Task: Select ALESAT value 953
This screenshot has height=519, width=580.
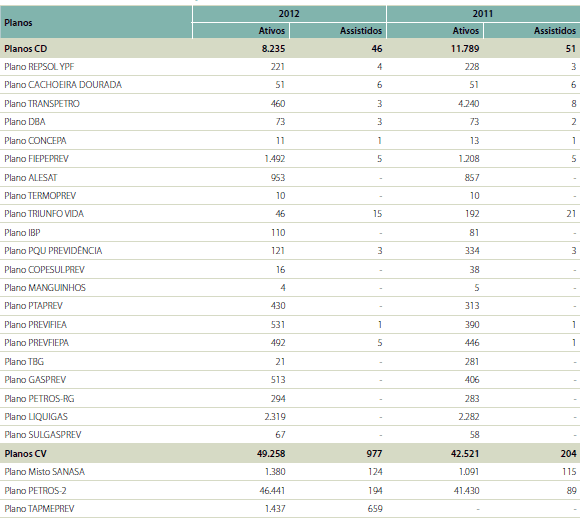Action: coord(278,178)
